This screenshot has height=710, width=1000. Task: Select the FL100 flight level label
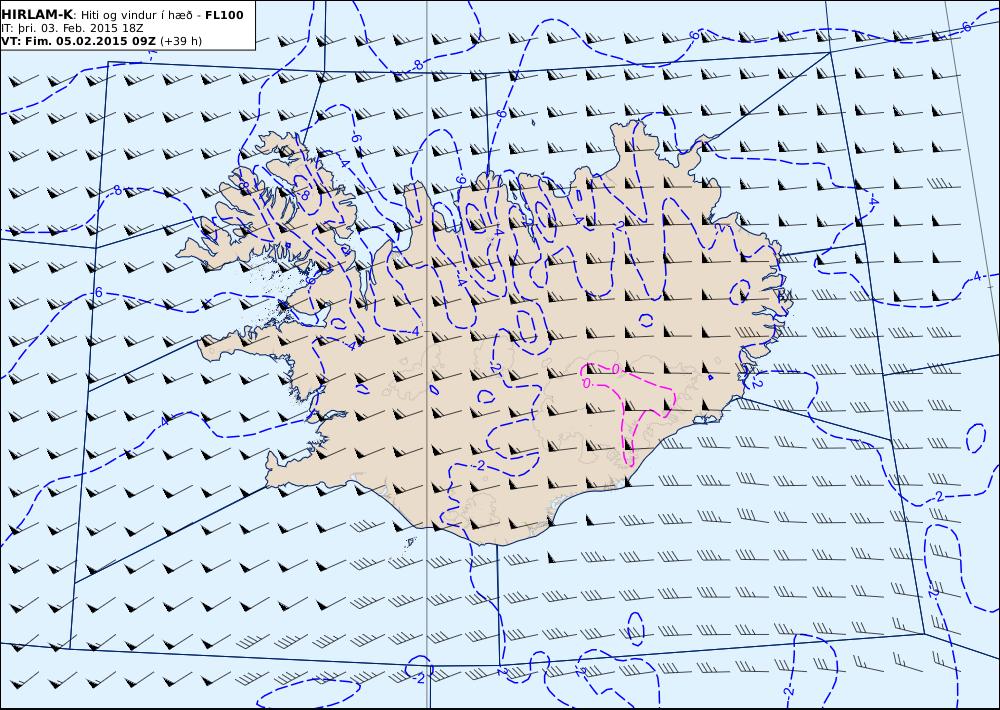click(224, 15)
